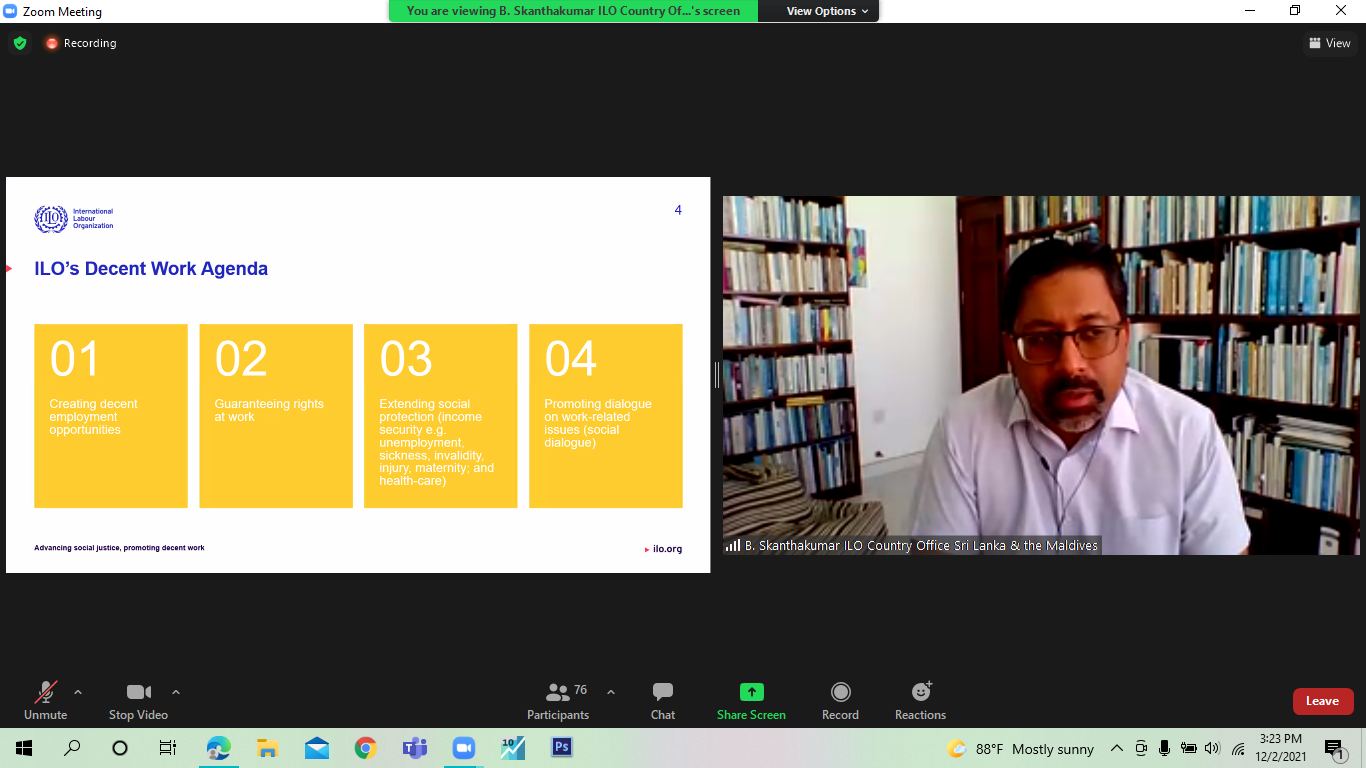1366x768 pixels.
Task: Click the shared slide content area
Action: click(358, 375)
